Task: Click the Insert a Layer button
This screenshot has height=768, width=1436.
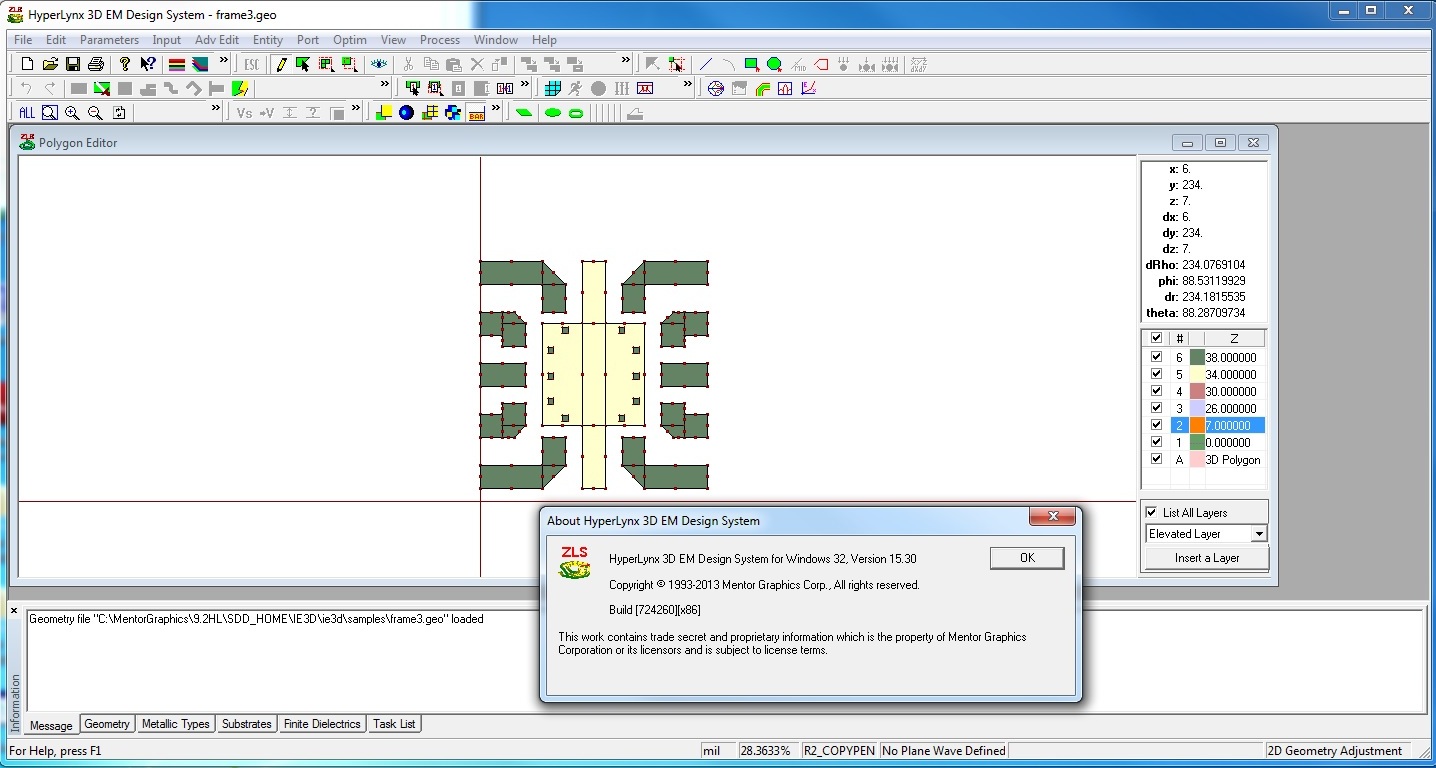Action: [x=1207, y=558]
